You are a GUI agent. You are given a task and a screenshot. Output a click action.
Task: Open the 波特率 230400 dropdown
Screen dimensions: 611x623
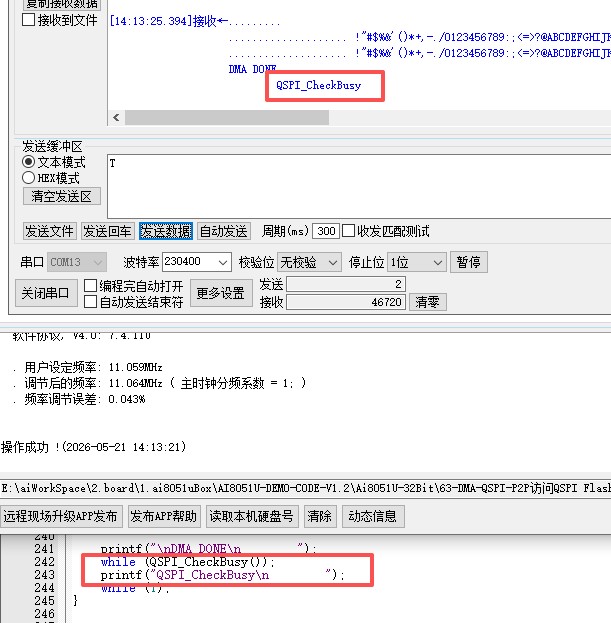pyautogui.click(x=197, y=262)
